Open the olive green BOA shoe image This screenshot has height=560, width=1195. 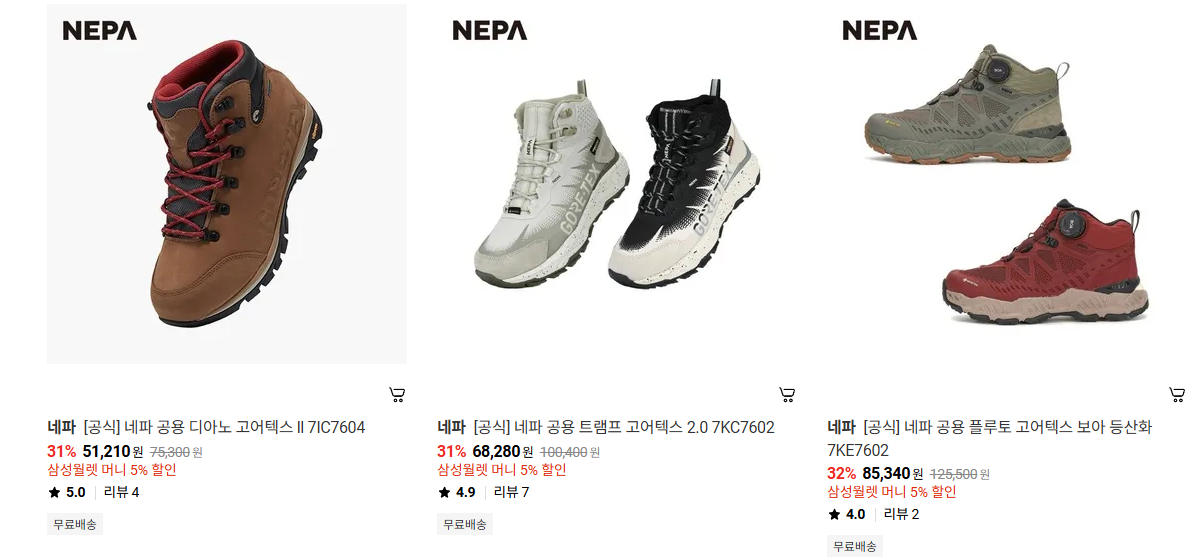click(968, 104)
